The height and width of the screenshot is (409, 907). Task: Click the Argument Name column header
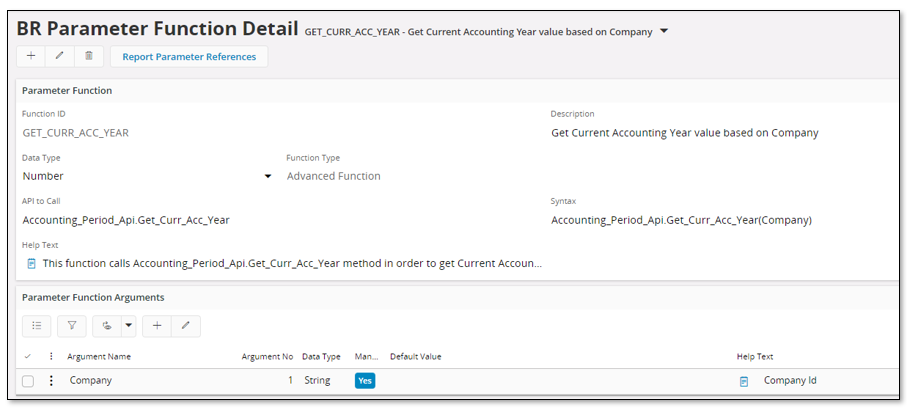[99, 356]
